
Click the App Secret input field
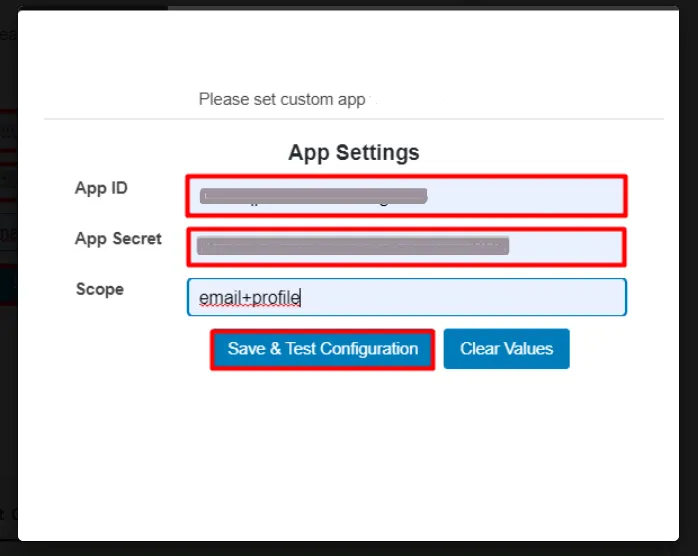tap(406, 247)
